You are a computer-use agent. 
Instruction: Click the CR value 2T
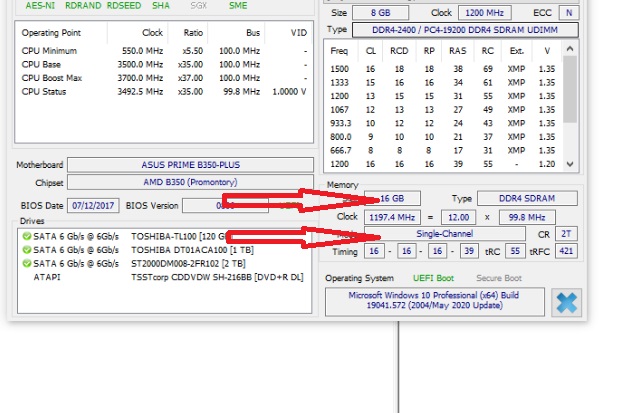pos(566,234)
